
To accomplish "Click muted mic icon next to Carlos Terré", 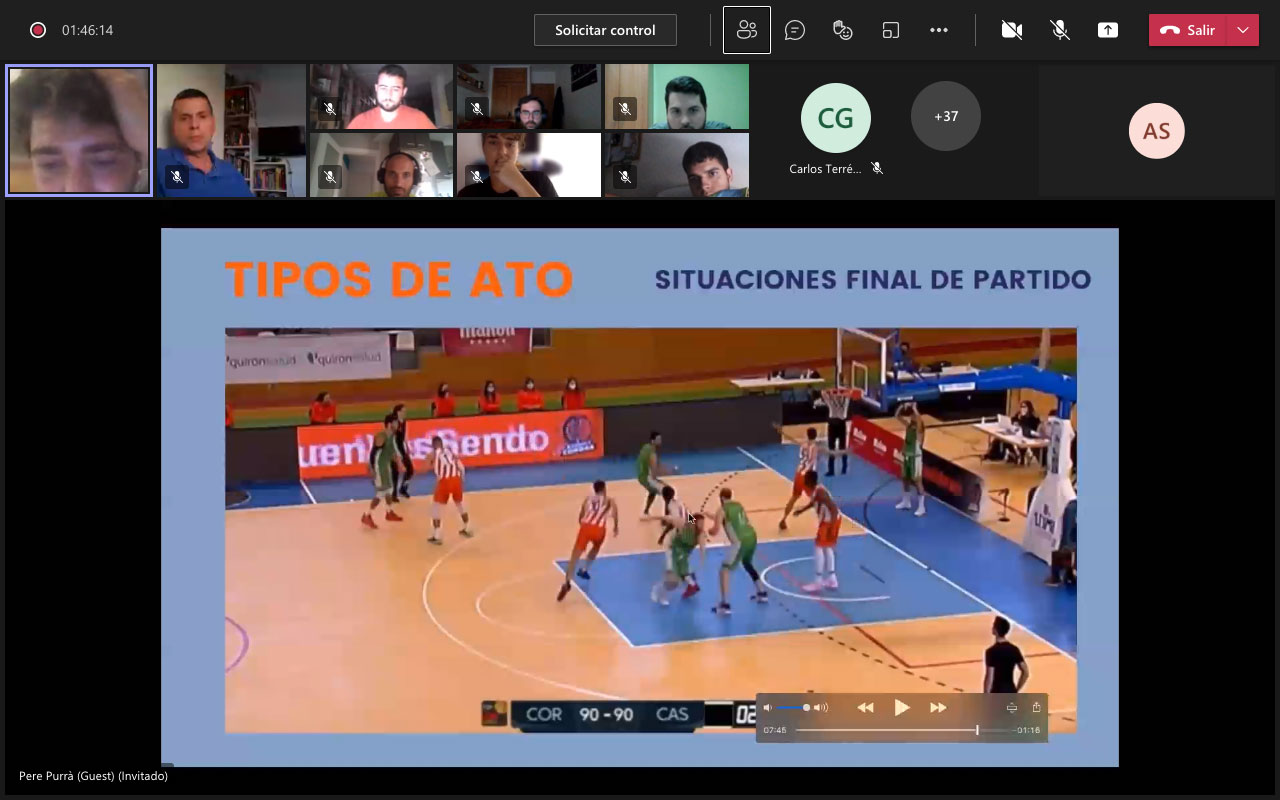I will point(877,168).
